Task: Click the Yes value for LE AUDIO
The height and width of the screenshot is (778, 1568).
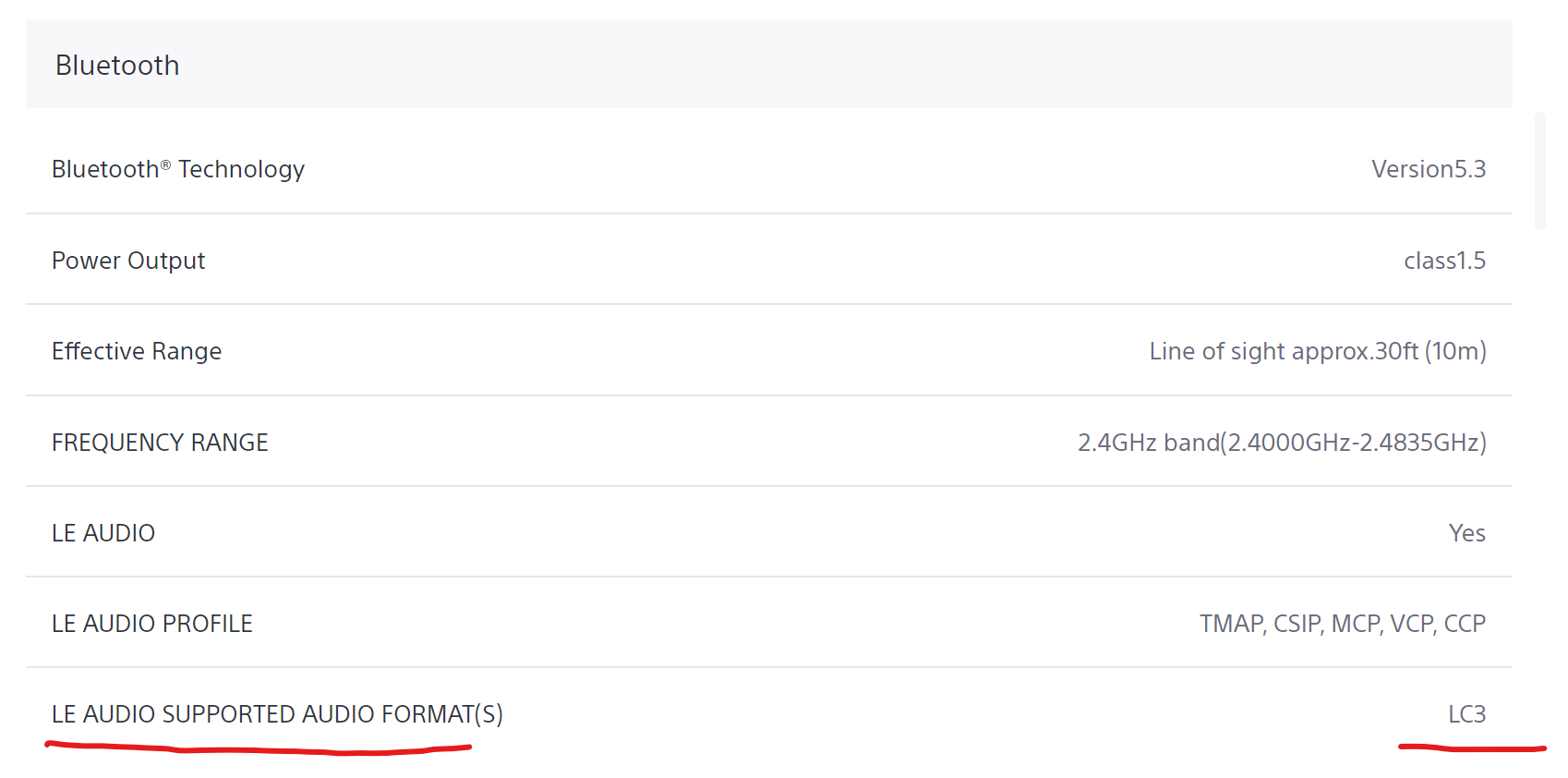Action: click(1466, 533)
